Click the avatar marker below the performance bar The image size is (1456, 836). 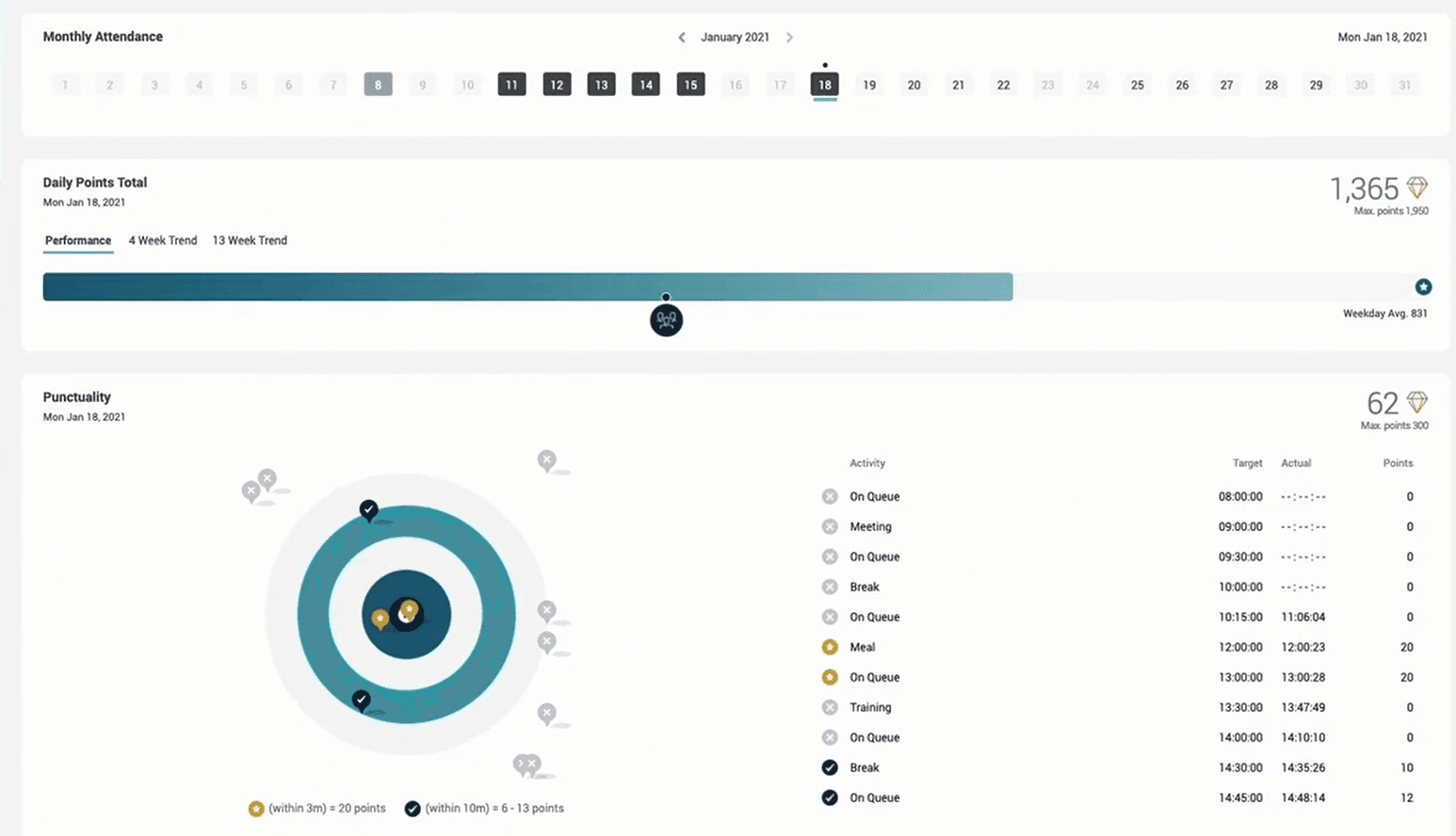(666, 320)
